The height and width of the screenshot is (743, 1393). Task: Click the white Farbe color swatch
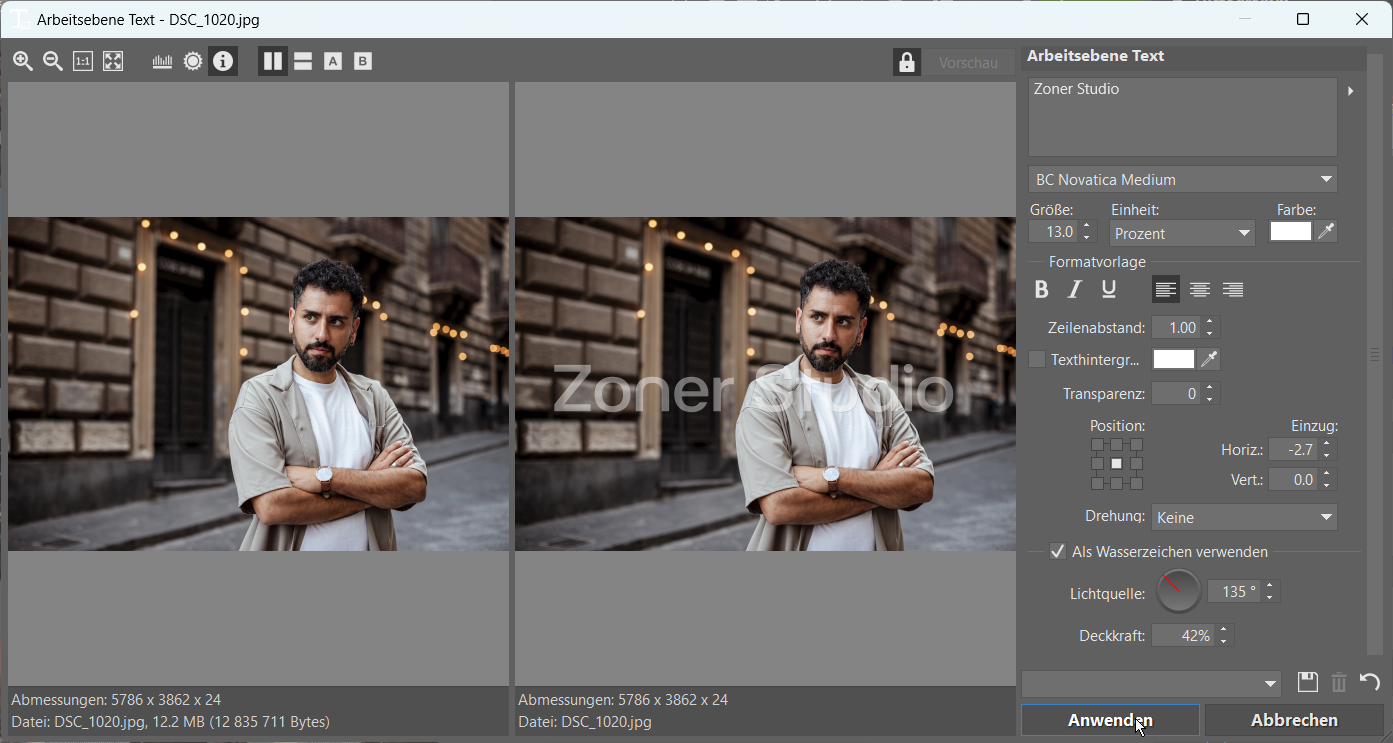click(x=1290, y=232)
